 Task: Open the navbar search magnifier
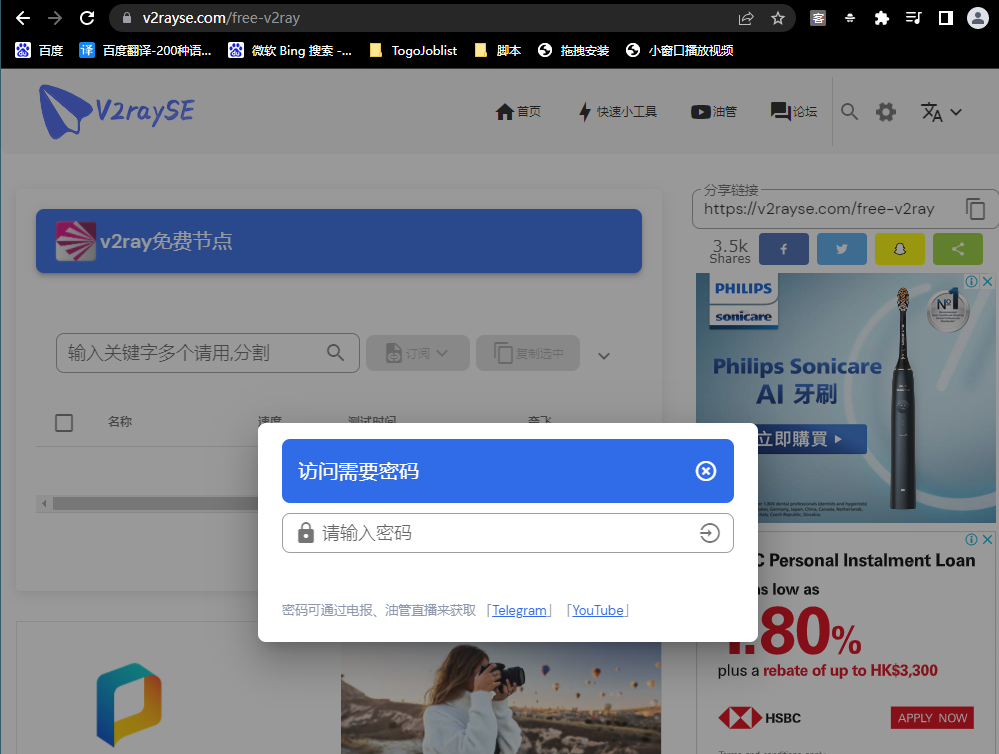click(849, 111)
